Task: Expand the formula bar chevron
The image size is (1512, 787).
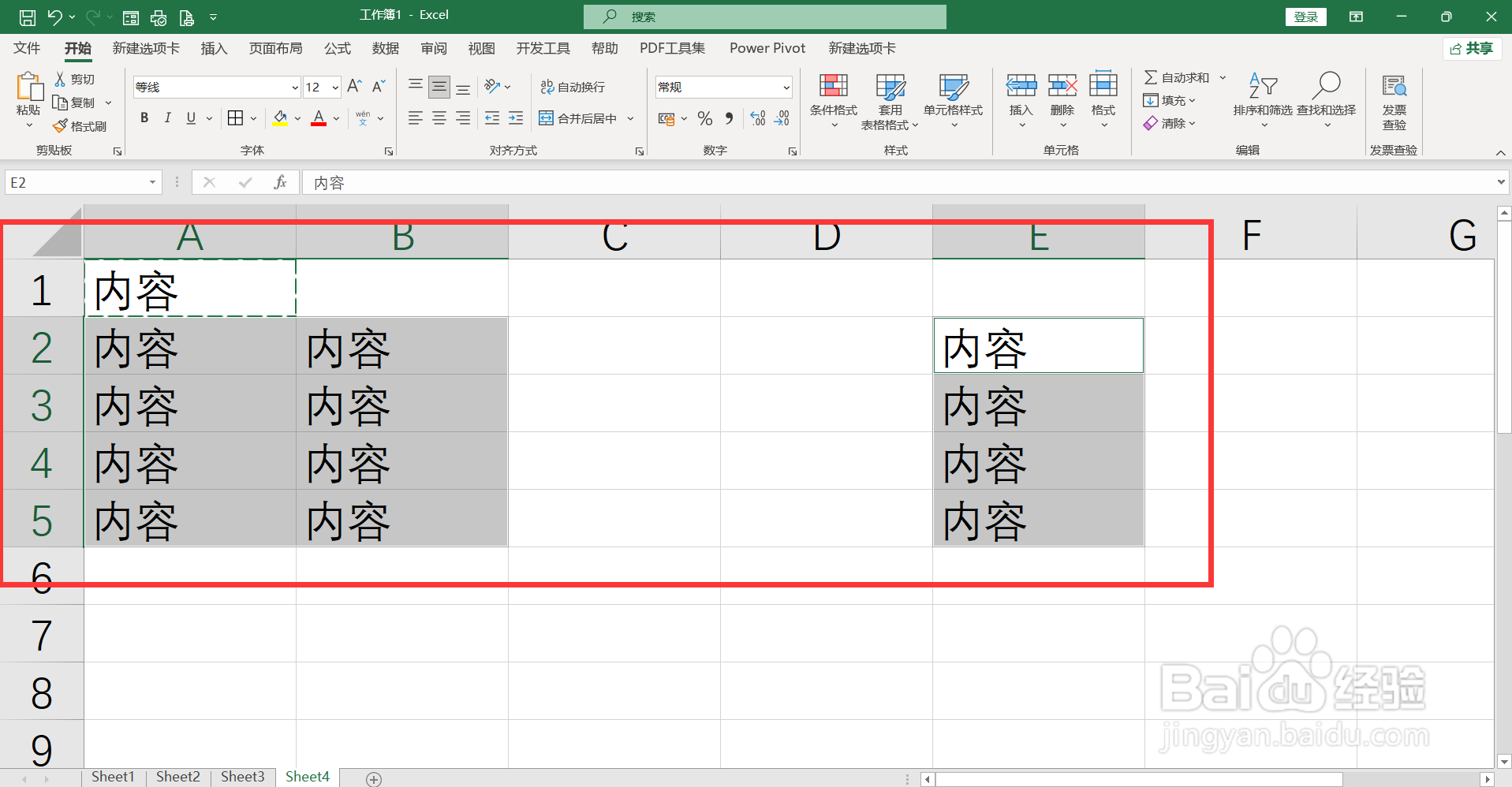Action: tap(1500, 182)
